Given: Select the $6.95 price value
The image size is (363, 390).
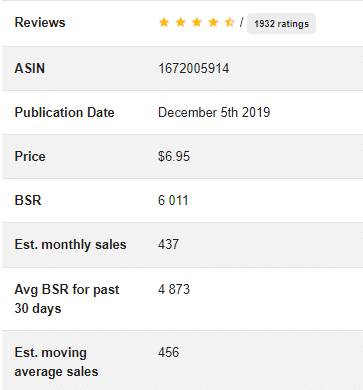Looking at the screenshot, I should (174, 157).
